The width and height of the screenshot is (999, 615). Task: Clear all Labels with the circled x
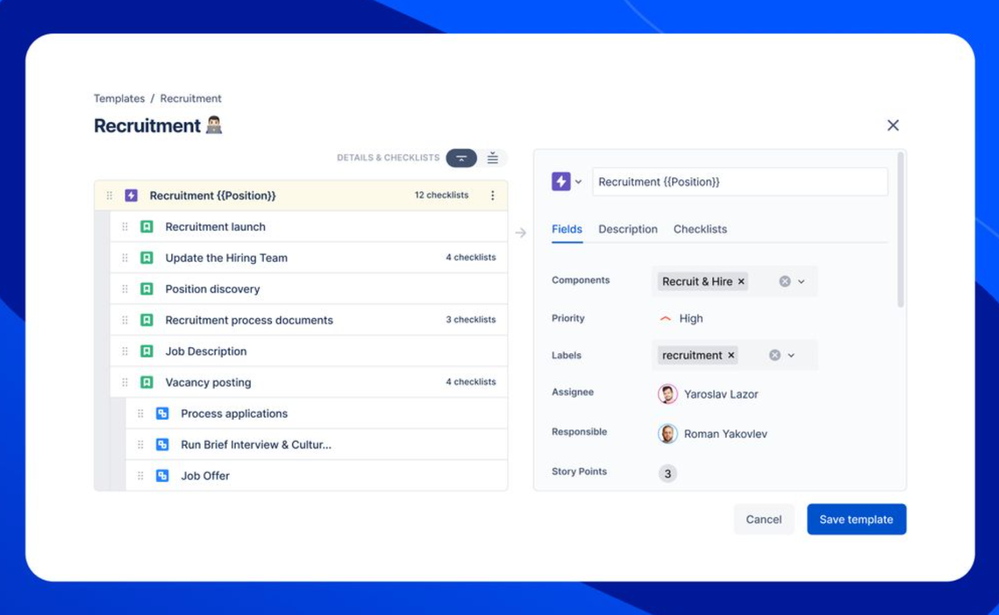[775, 356]
